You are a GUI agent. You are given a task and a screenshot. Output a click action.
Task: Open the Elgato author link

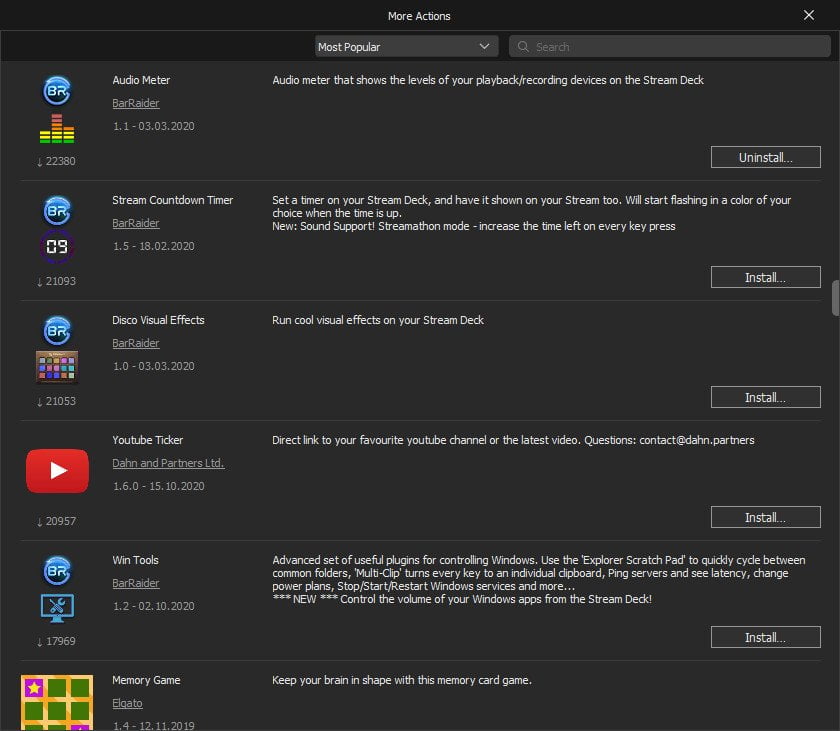(x=128, y=703)
